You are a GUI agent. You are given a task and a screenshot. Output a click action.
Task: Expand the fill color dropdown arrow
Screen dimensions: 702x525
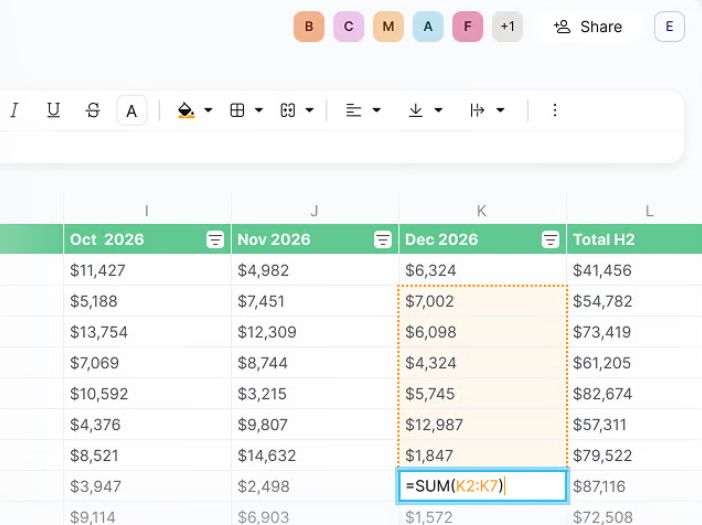[208, 110]
